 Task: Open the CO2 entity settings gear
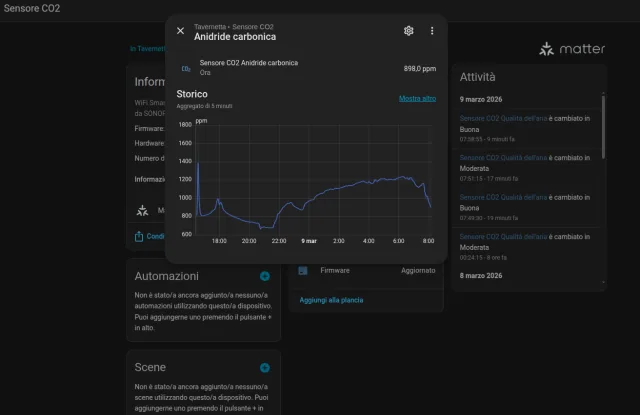[x=408, y=31]
